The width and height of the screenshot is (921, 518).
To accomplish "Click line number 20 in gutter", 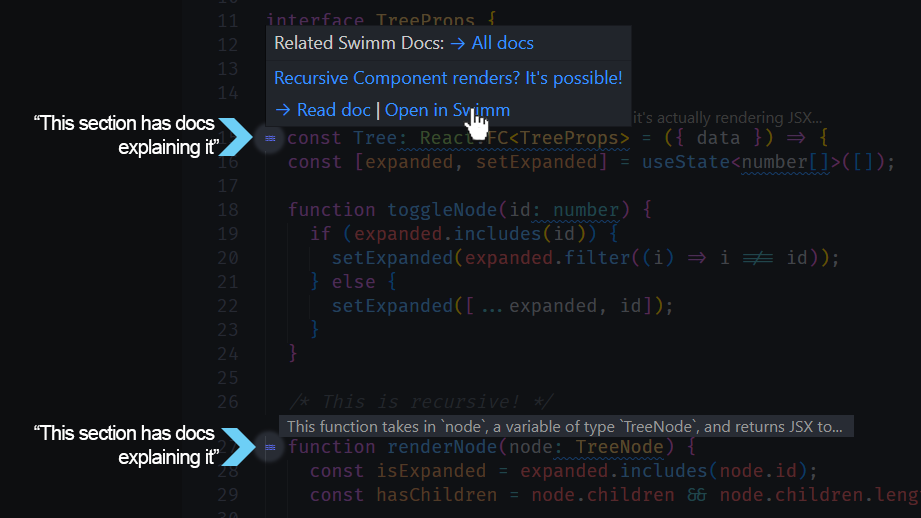I will 228,258.
